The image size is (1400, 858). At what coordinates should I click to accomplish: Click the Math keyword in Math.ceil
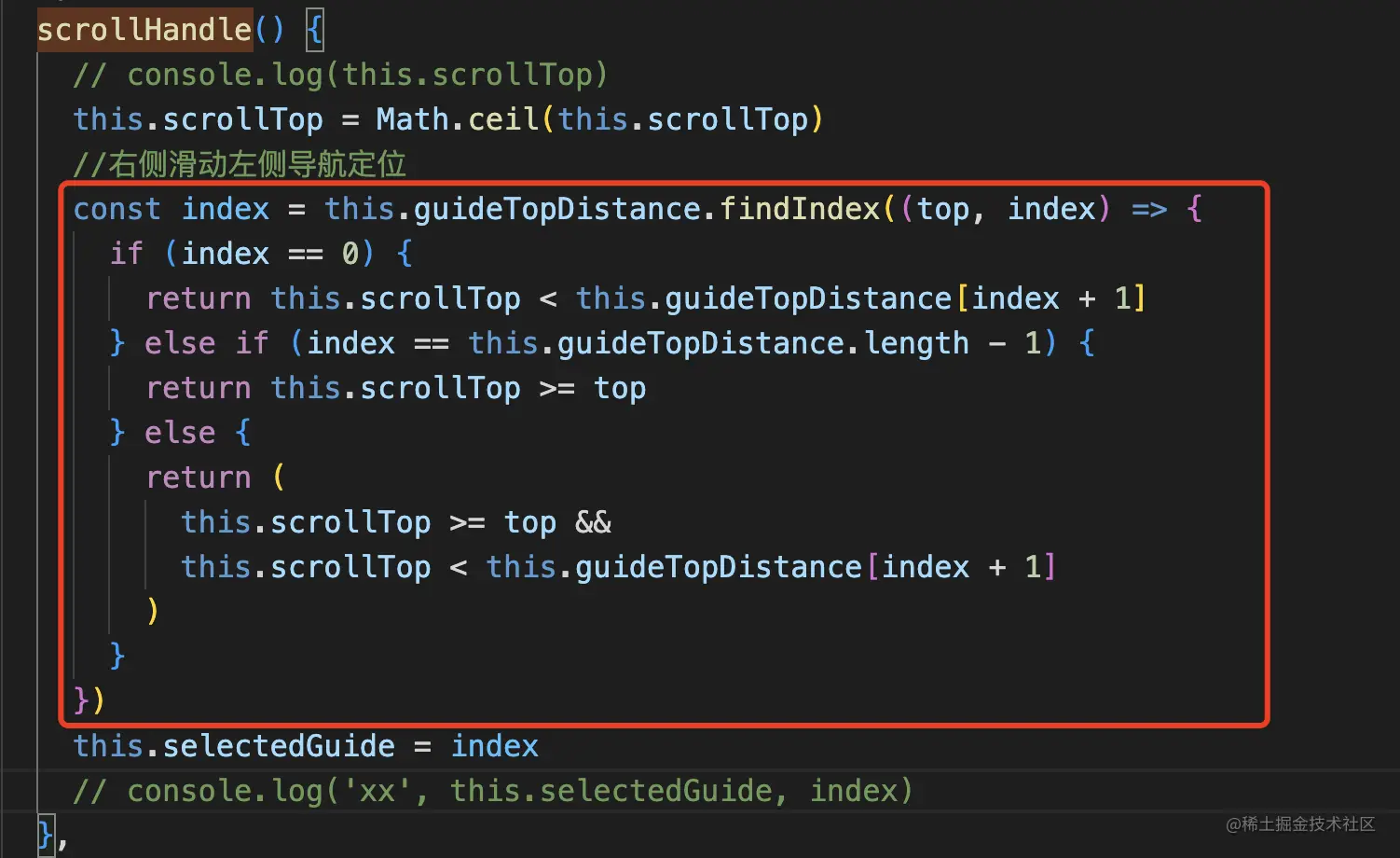(x=412, y=119)
